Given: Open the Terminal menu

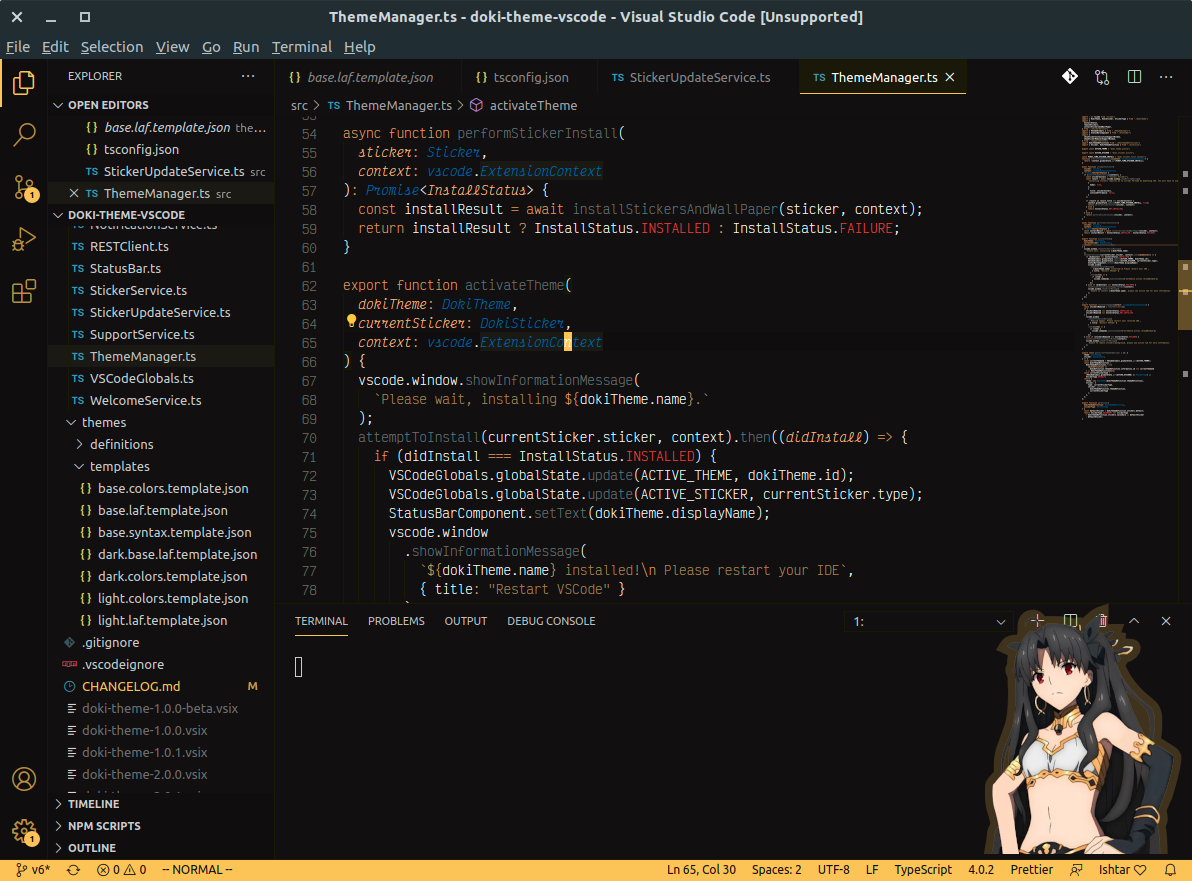Looking at the screenshot, I should pos(302,47).
